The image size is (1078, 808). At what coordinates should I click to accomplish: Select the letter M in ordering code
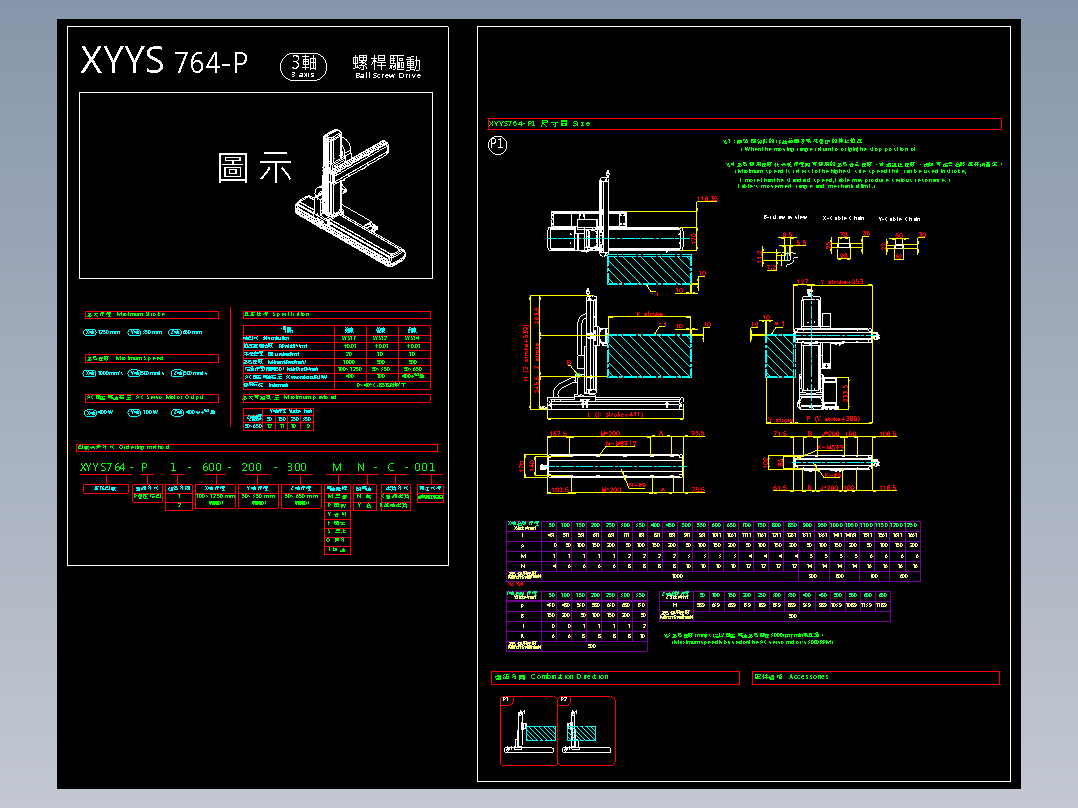337,468
